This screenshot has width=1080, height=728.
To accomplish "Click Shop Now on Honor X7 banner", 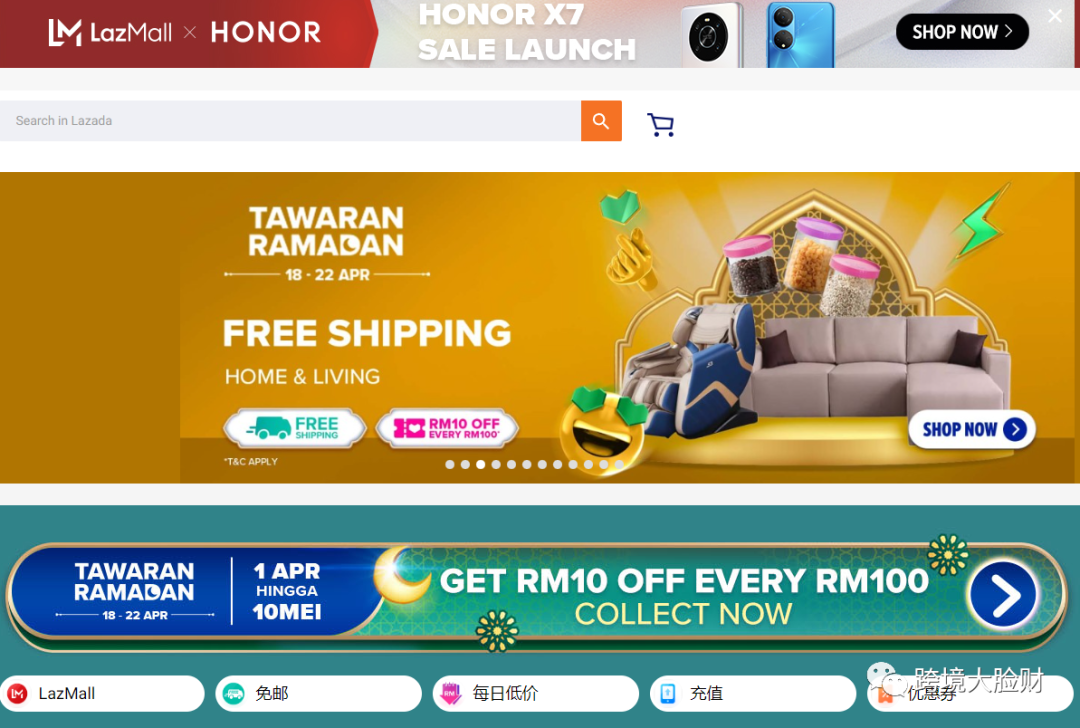I will point(962,32).
